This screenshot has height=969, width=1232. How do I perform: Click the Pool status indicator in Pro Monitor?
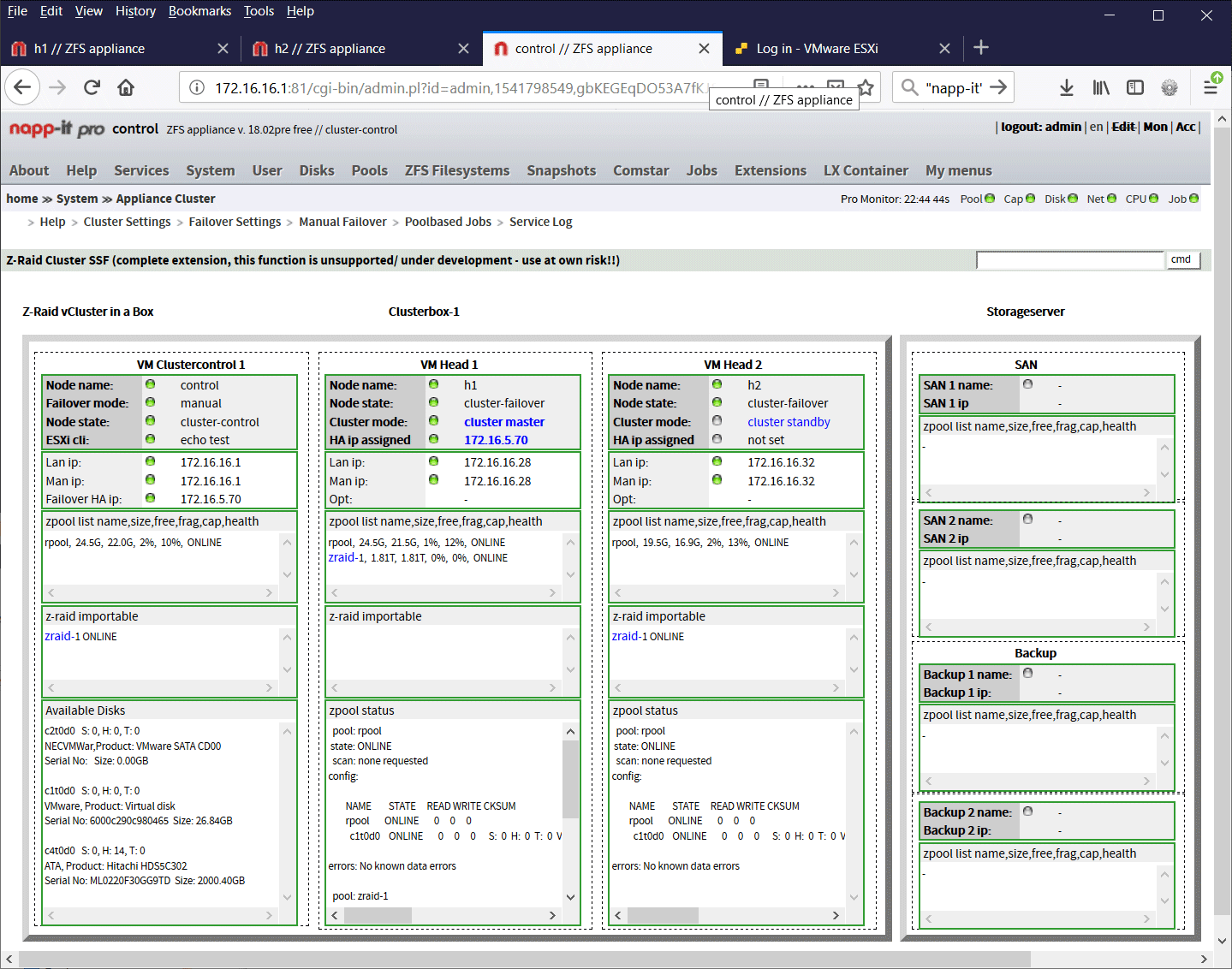pos(989,198)
